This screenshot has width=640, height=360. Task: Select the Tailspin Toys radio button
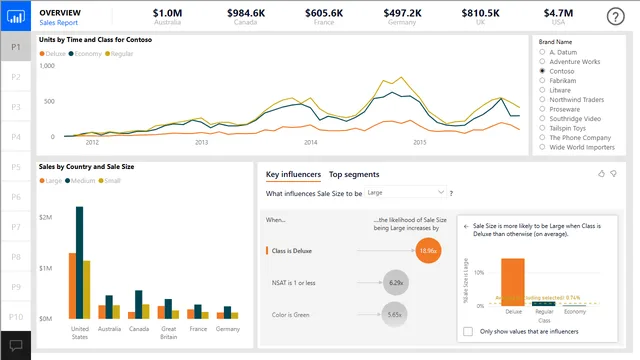point(542,128)
